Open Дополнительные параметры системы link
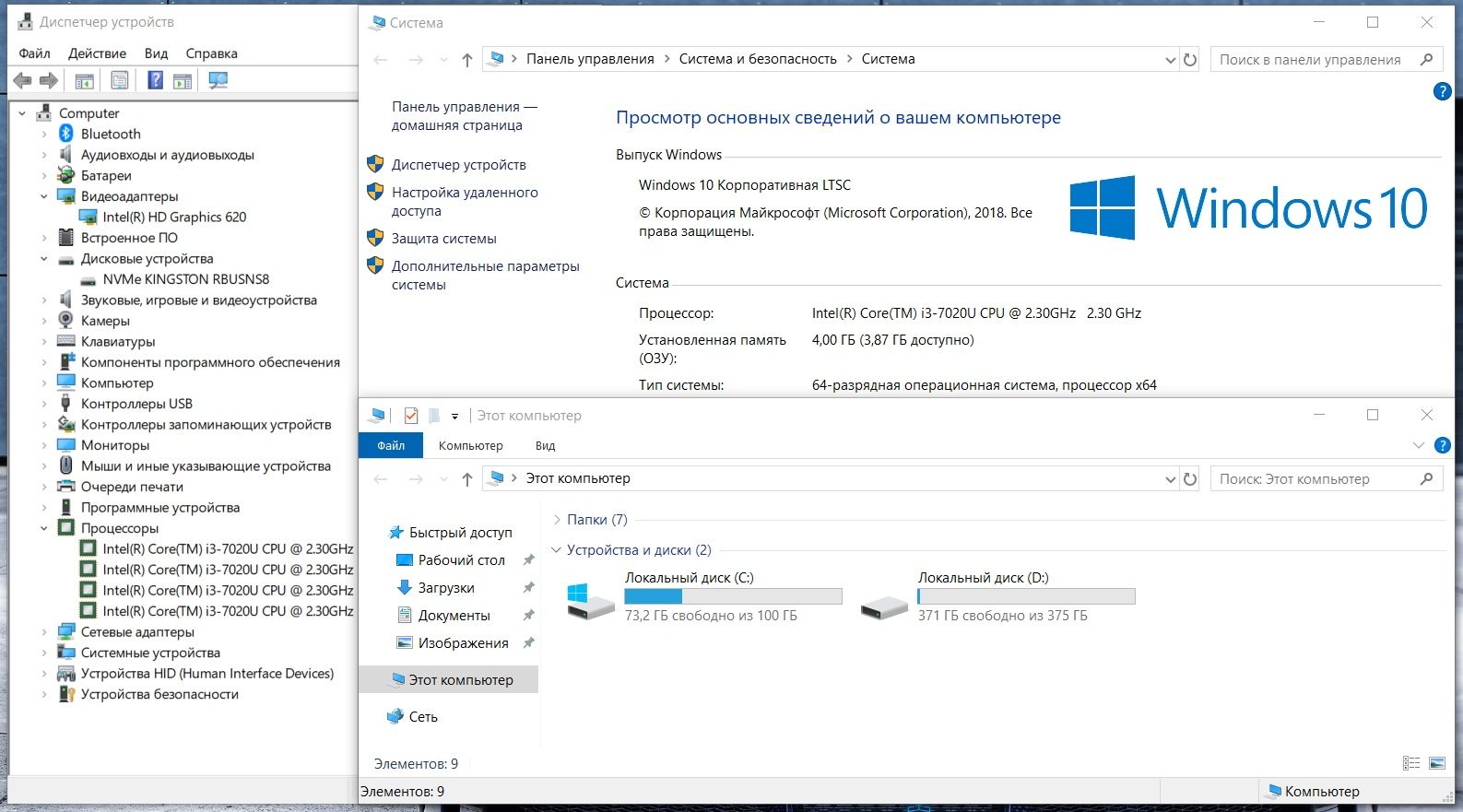Viewport: 1463px width, 812px height. click(x=485, y=276)
